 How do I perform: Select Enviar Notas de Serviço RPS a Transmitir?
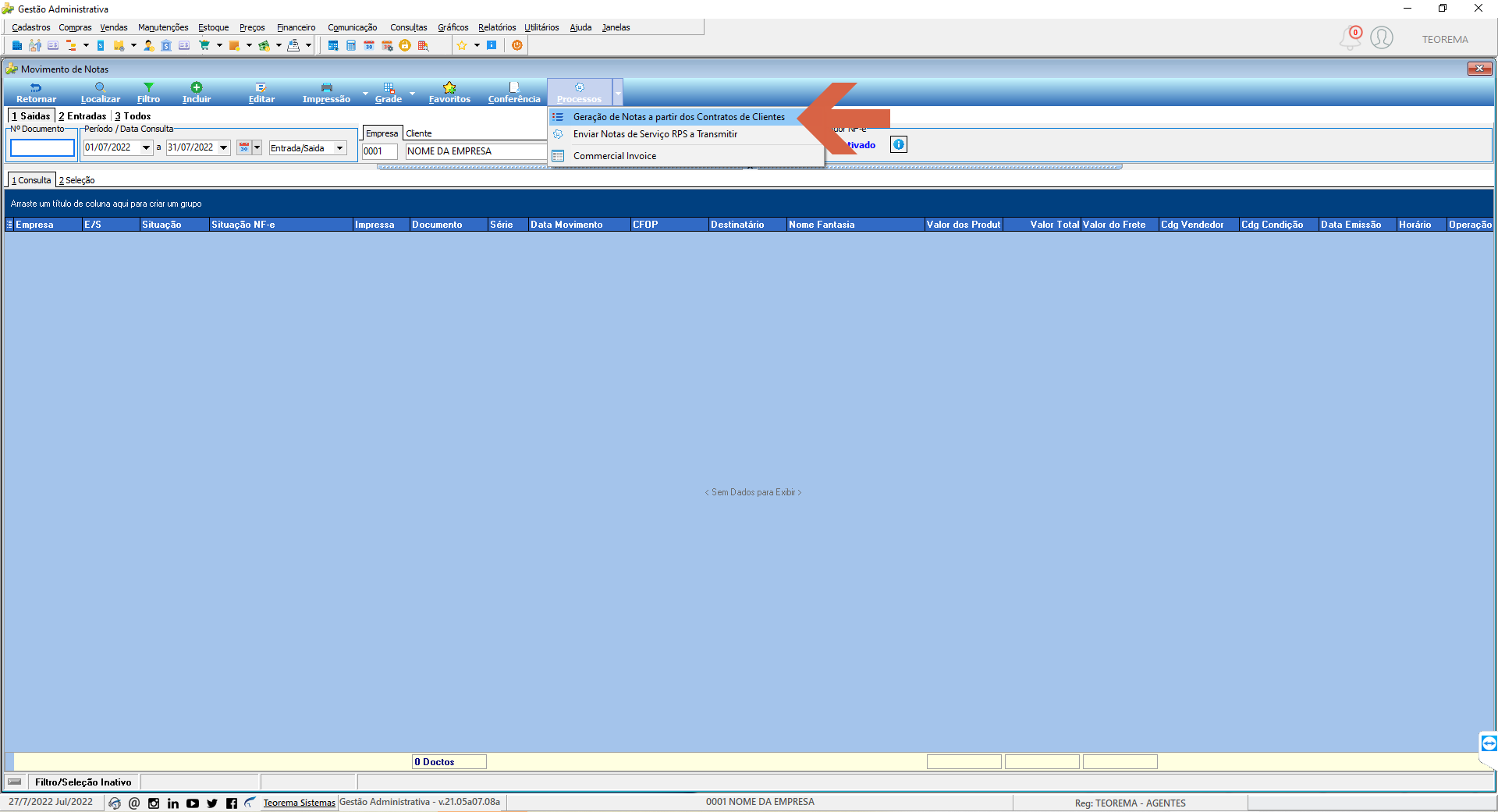(655, 134)
